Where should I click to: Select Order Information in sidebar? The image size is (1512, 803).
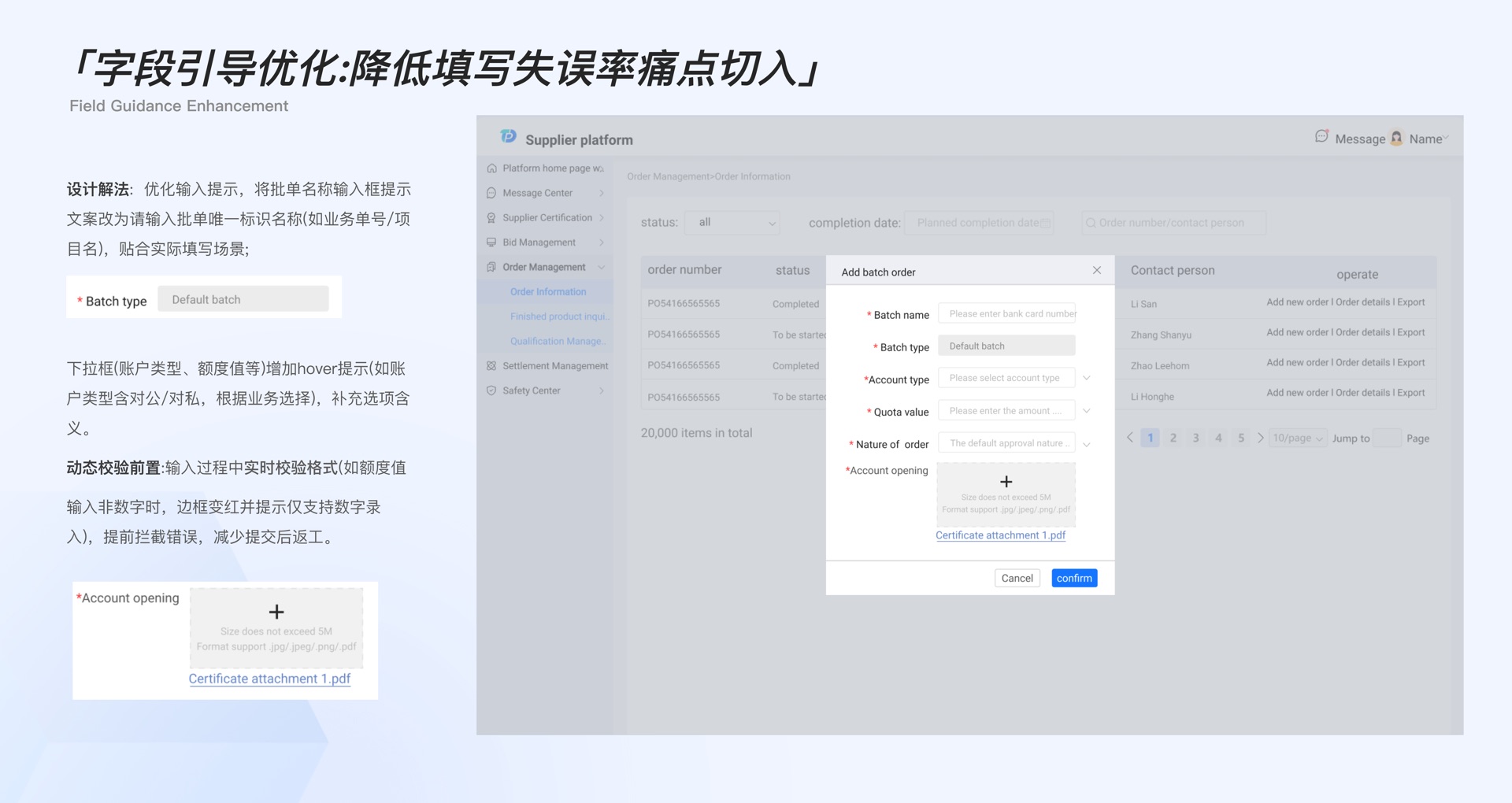tap(548, 292)
